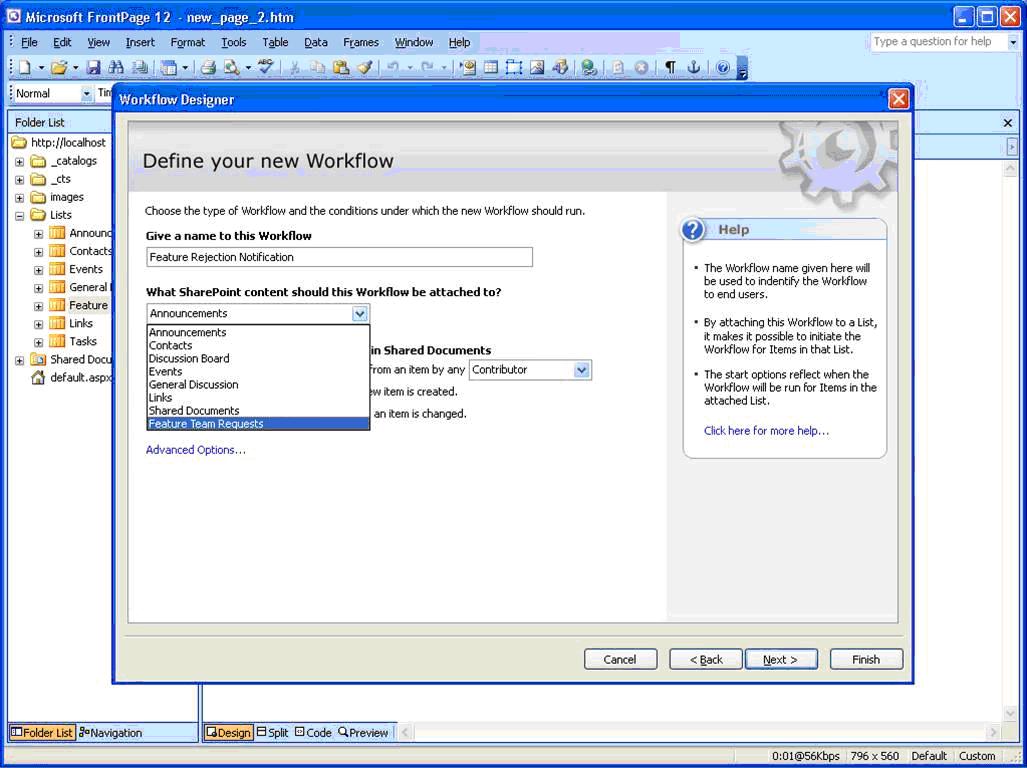The height and width of the screenshot is (768, 1027).
Task: Click the Publish Site toolbar icon
Action: click(x=140, y=67)
